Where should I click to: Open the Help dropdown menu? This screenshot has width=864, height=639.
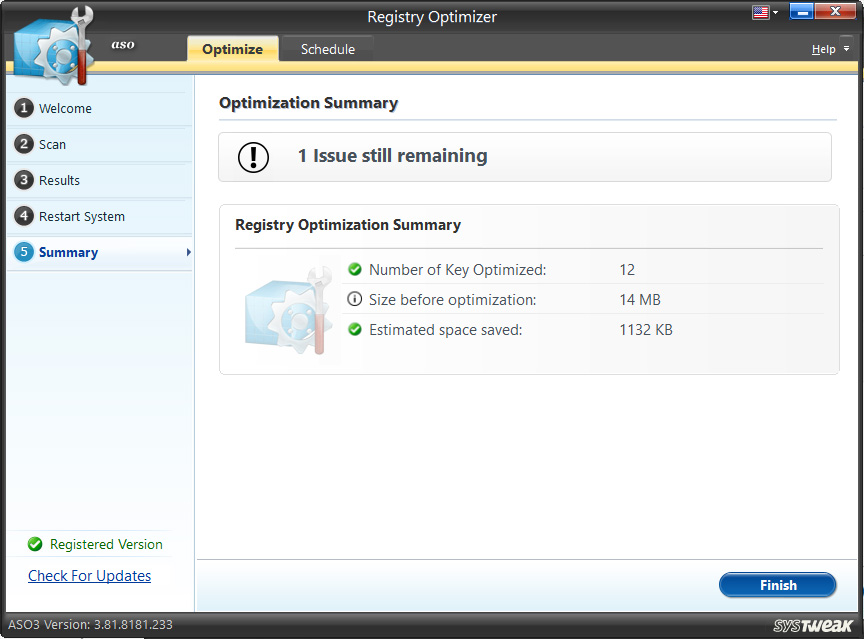point(827,48)
